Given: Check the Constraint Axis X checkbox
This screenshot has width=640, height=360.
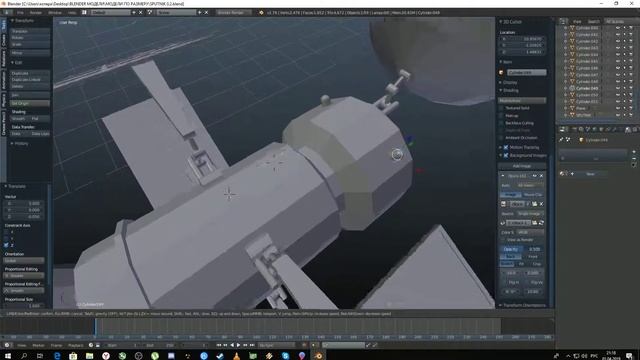Looking at the screenshot, I should pos(6,232).
